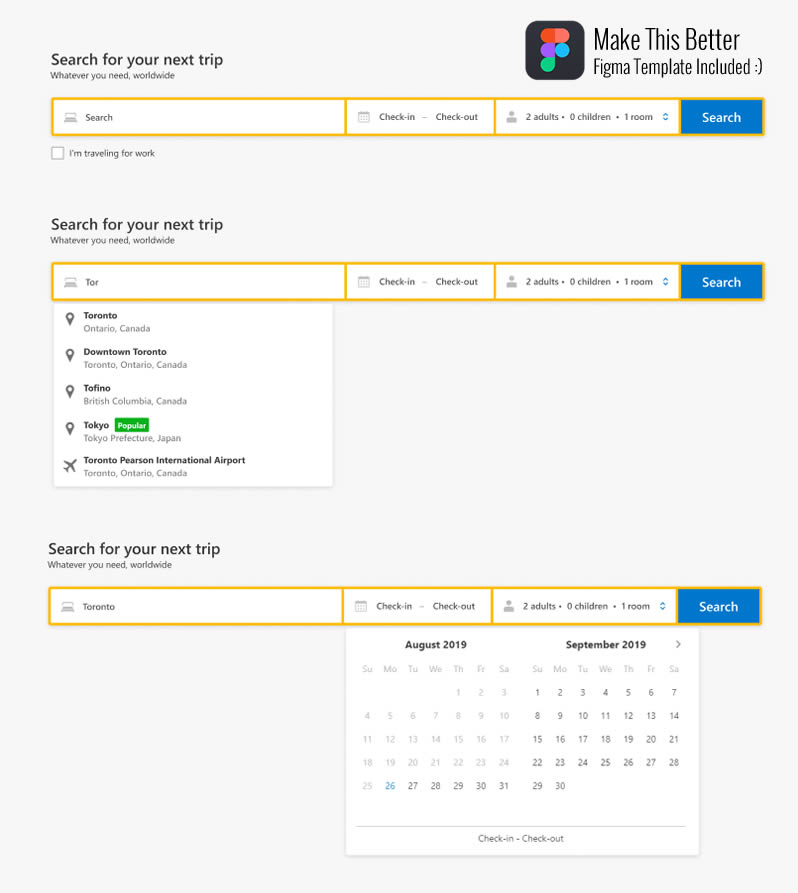Advance calendar to next month with the arrow
Screen dimensions: 798x893
coord(677,645)
